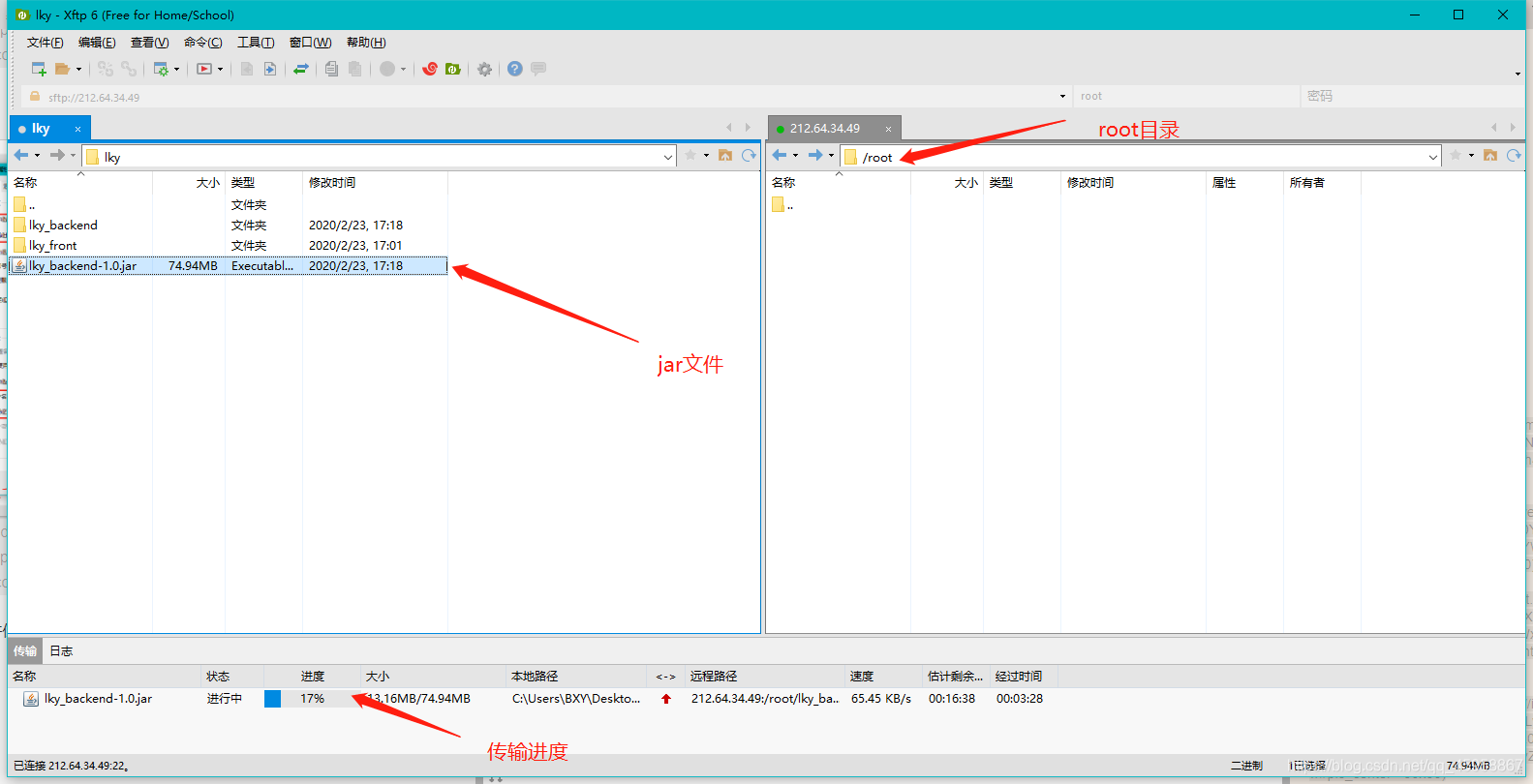Open the 查看(V) menu
The width and height of the screenshot is (1533, 784).
(149, 43)
